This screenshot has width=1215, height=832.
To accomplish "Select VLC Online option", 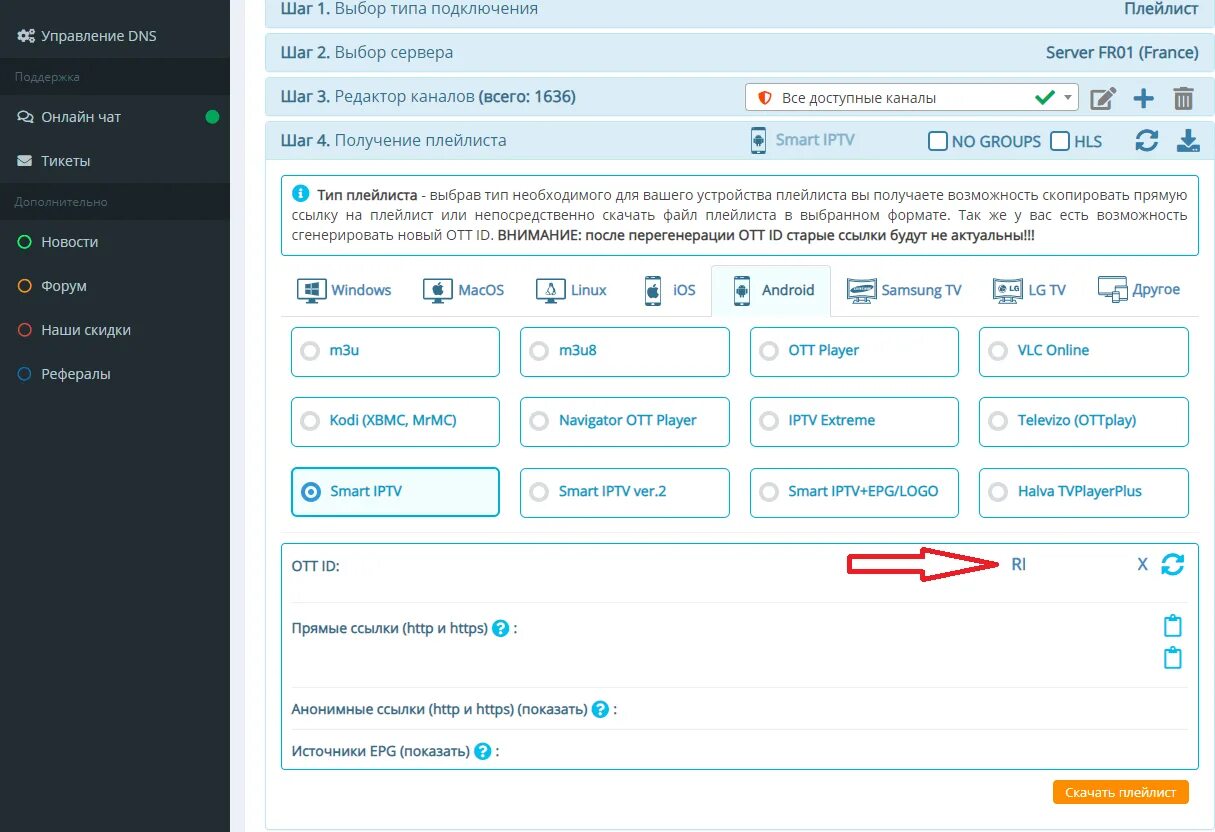I will 1084,351.
